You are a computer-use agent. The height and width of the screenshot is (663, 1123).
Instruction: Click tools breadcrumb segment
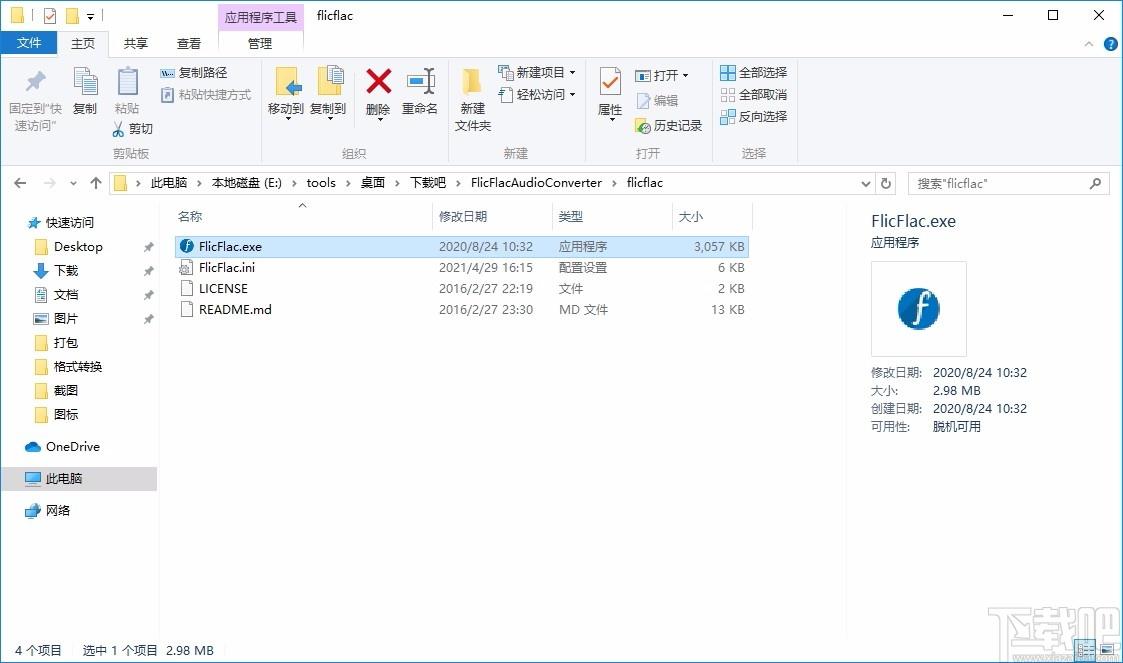point(321,183)
